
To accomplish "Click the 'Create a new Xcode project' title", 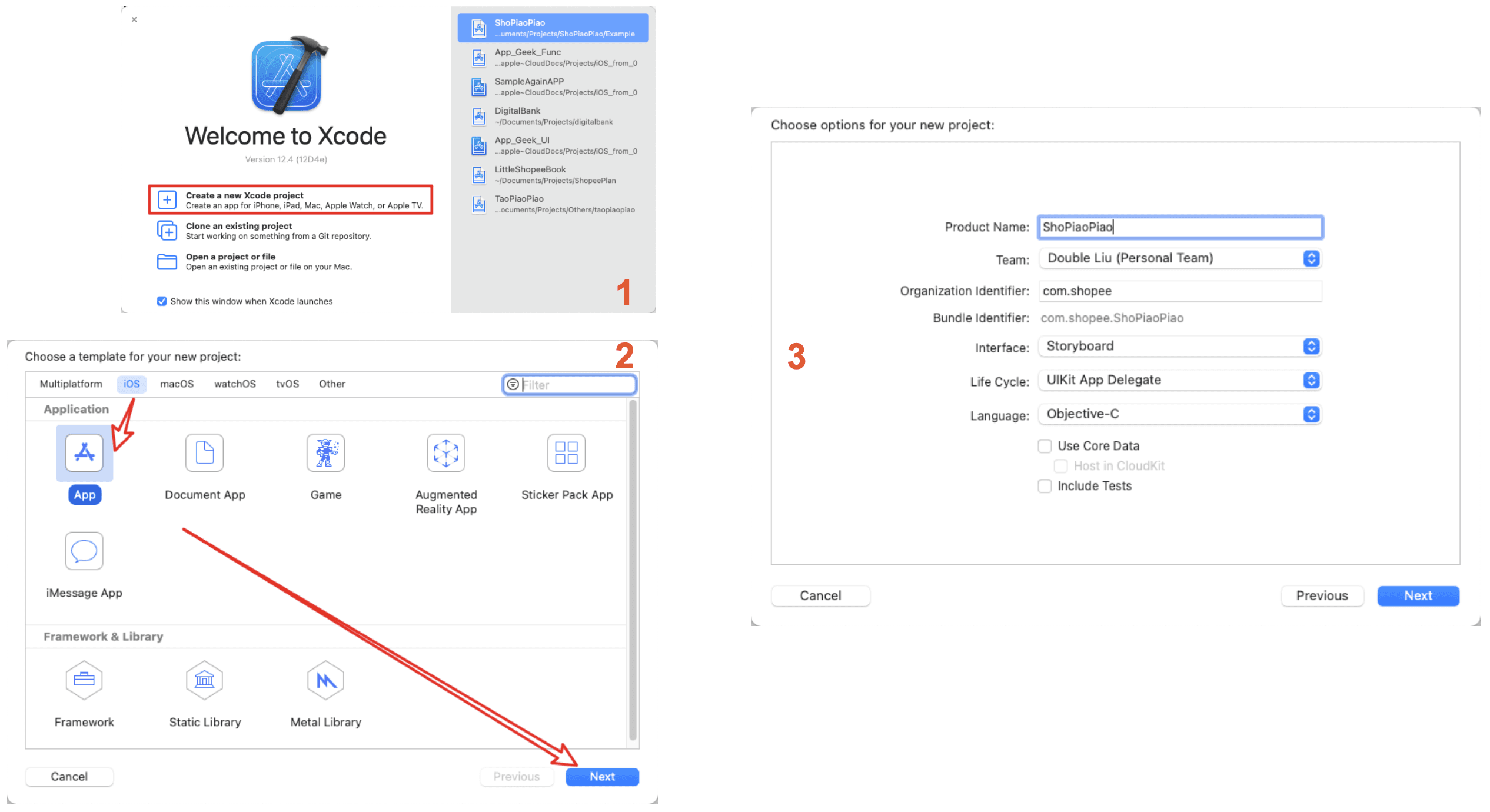I will 244,195.
